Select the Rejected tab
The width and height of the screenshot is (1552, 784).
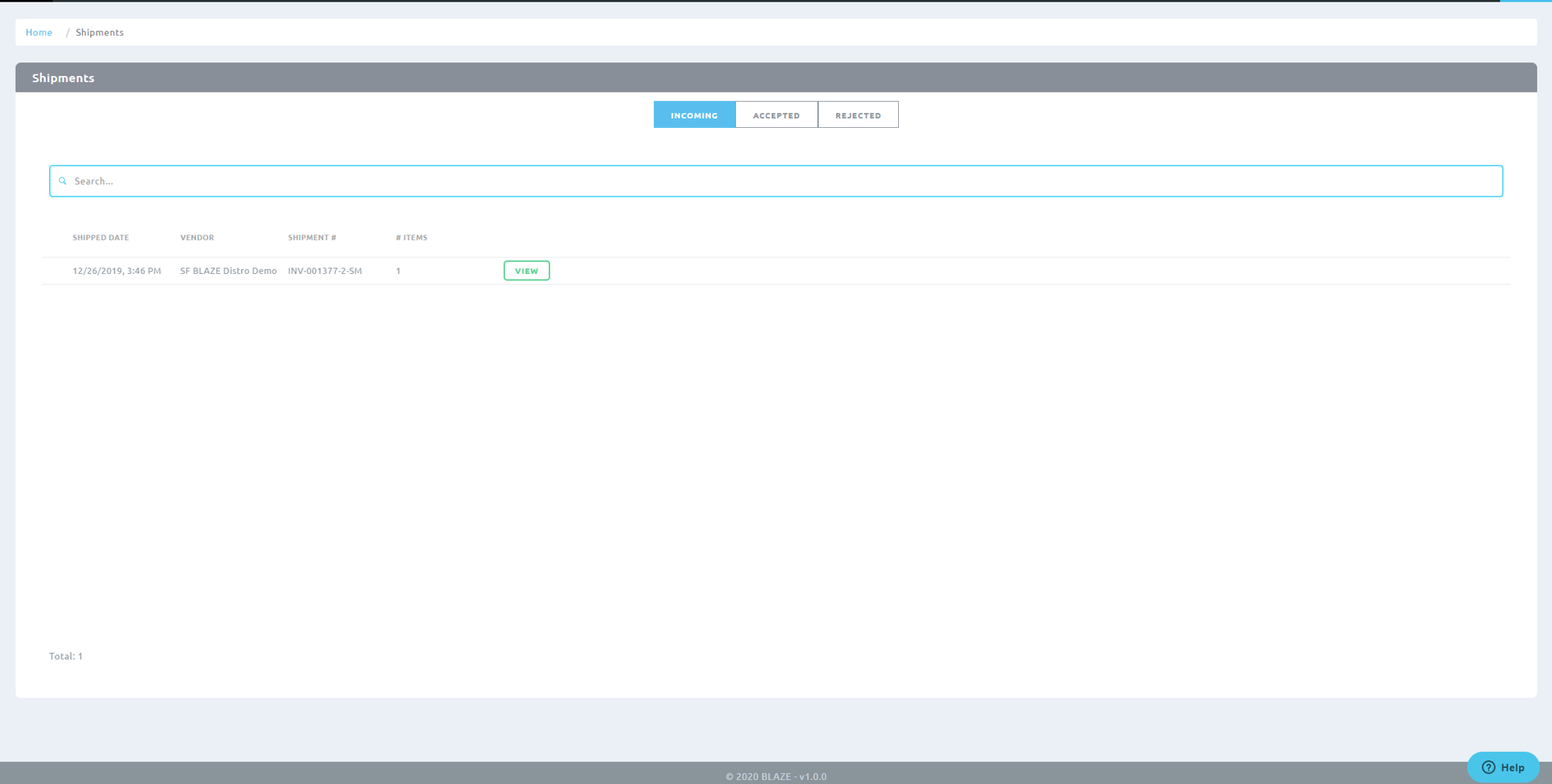click(x=858, y=115)
